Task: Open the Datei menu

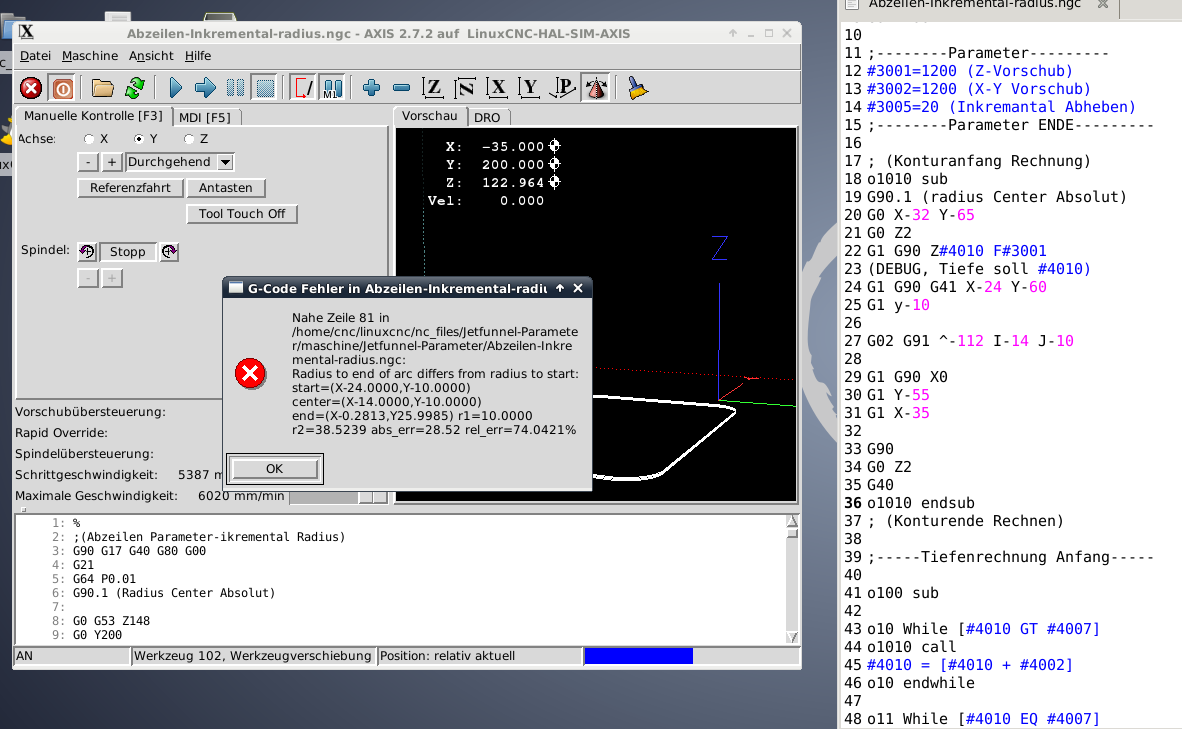Action: point(35,56)
